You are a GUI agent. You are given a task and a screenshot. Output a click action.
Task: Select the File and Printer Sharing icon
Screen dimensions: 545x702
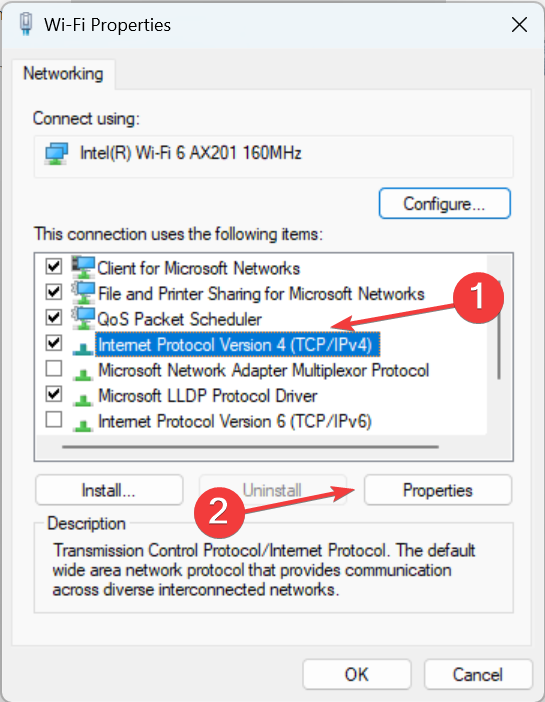coord(83,293)
